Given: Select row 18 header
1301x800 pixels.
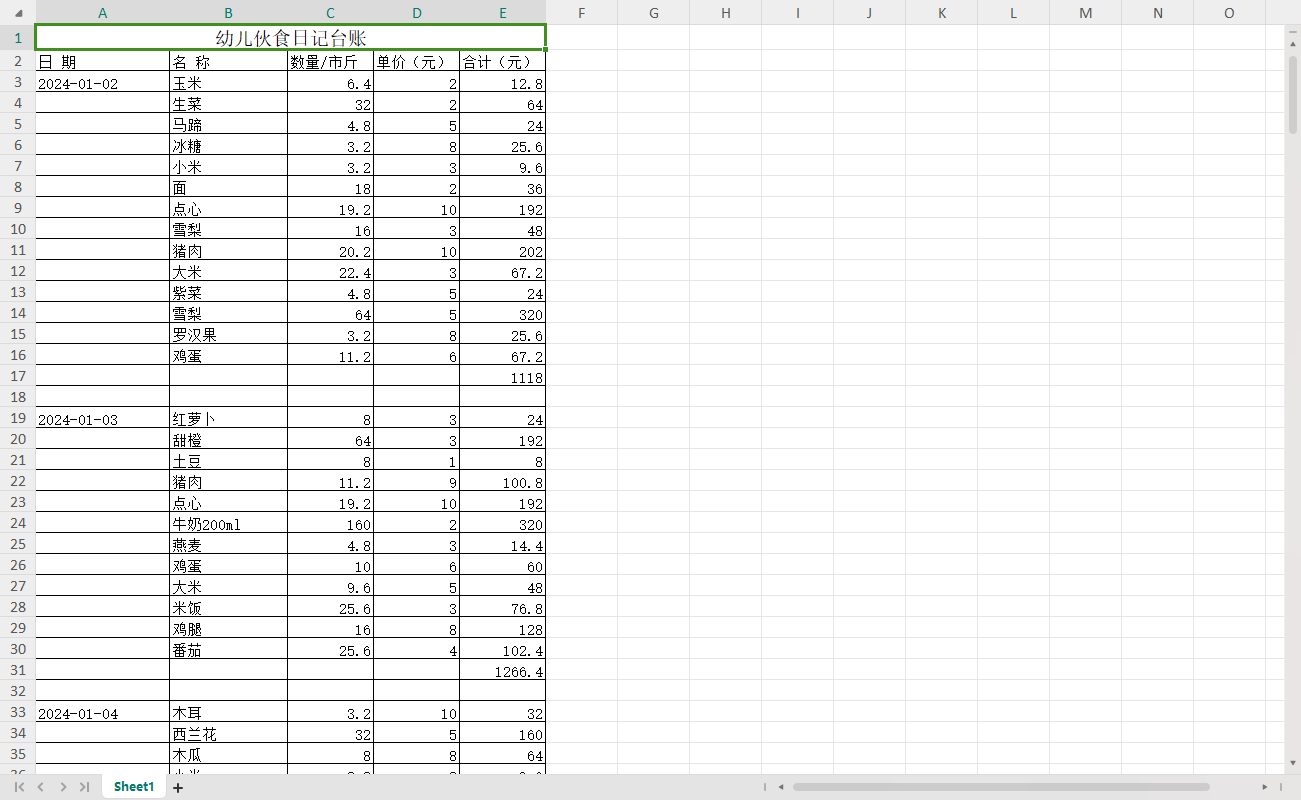Looking at the screenshot, I should (18, 397).
